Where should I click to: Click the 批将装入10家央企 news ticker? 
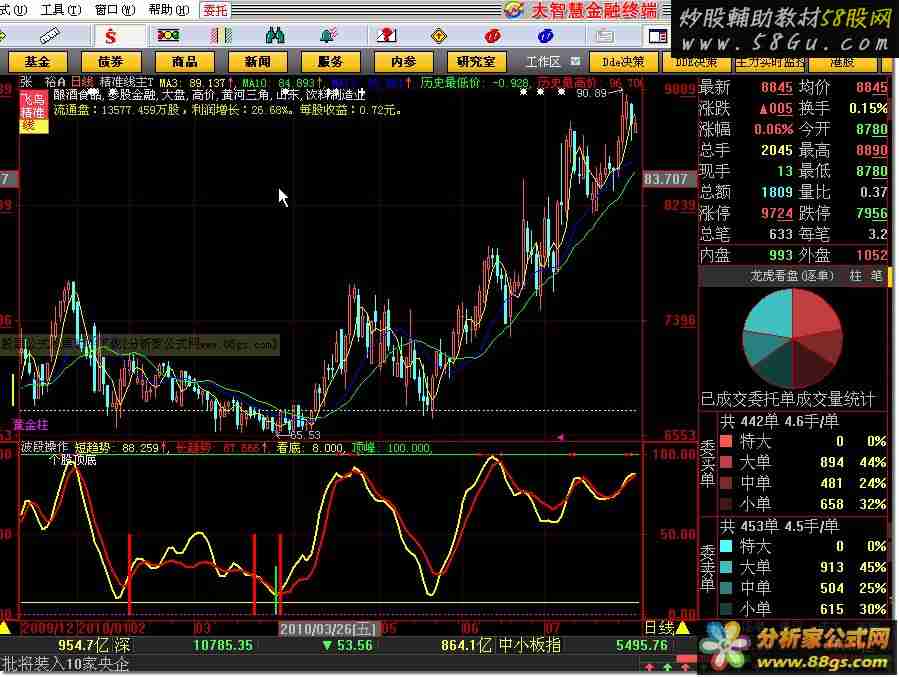click(65, 665)
